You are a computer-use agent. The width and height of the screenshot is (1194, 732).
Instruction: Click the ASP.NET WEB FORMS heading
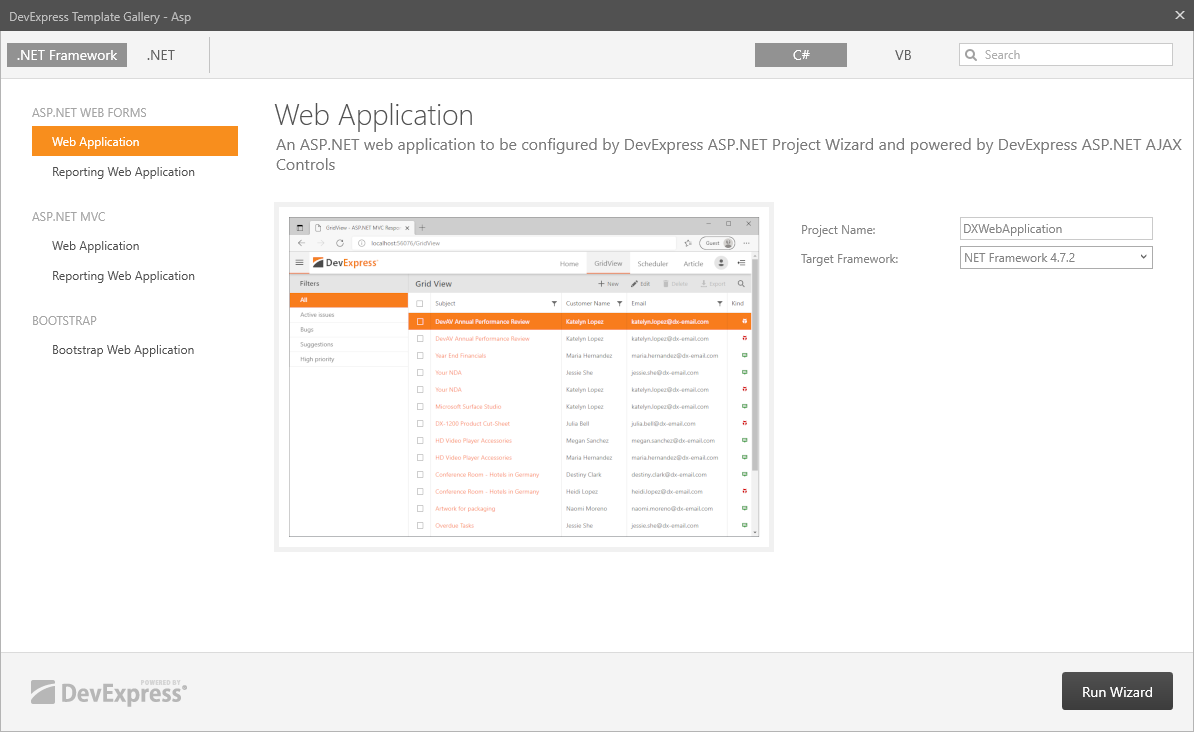tap(89, 113)
